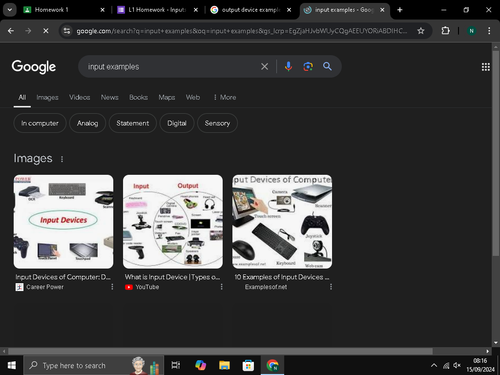The height and width of the screenshot is (375, 500).
Task: Apply the In computer filter chip
Action: (x=40, y=123)
